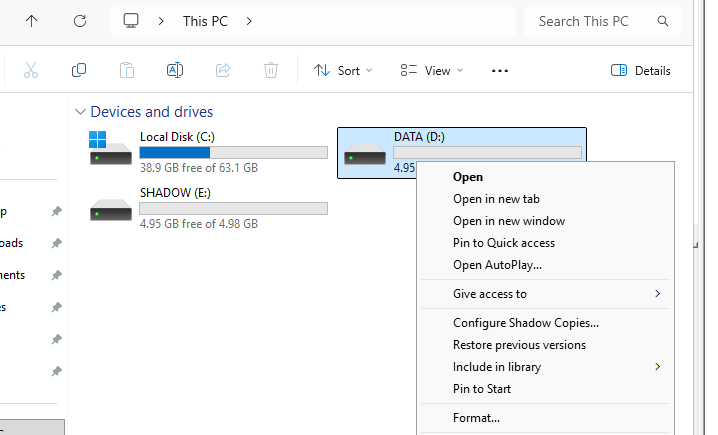718x435 pixels.
Task: Click the Rename icon in toolbar
Action: [x=175, y=70]
